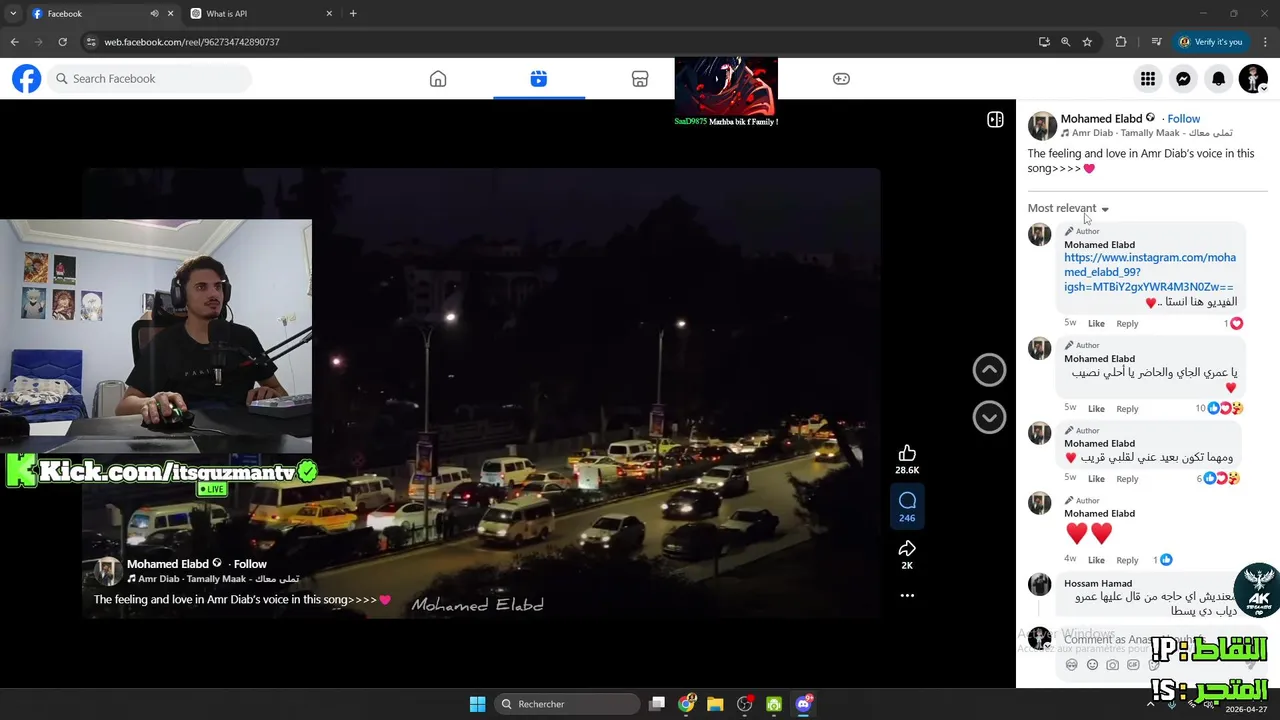The width and height of the screenshot is (1280, 720).
Task: Open the emoji picker in comment box
Action: pos(1092,665)
